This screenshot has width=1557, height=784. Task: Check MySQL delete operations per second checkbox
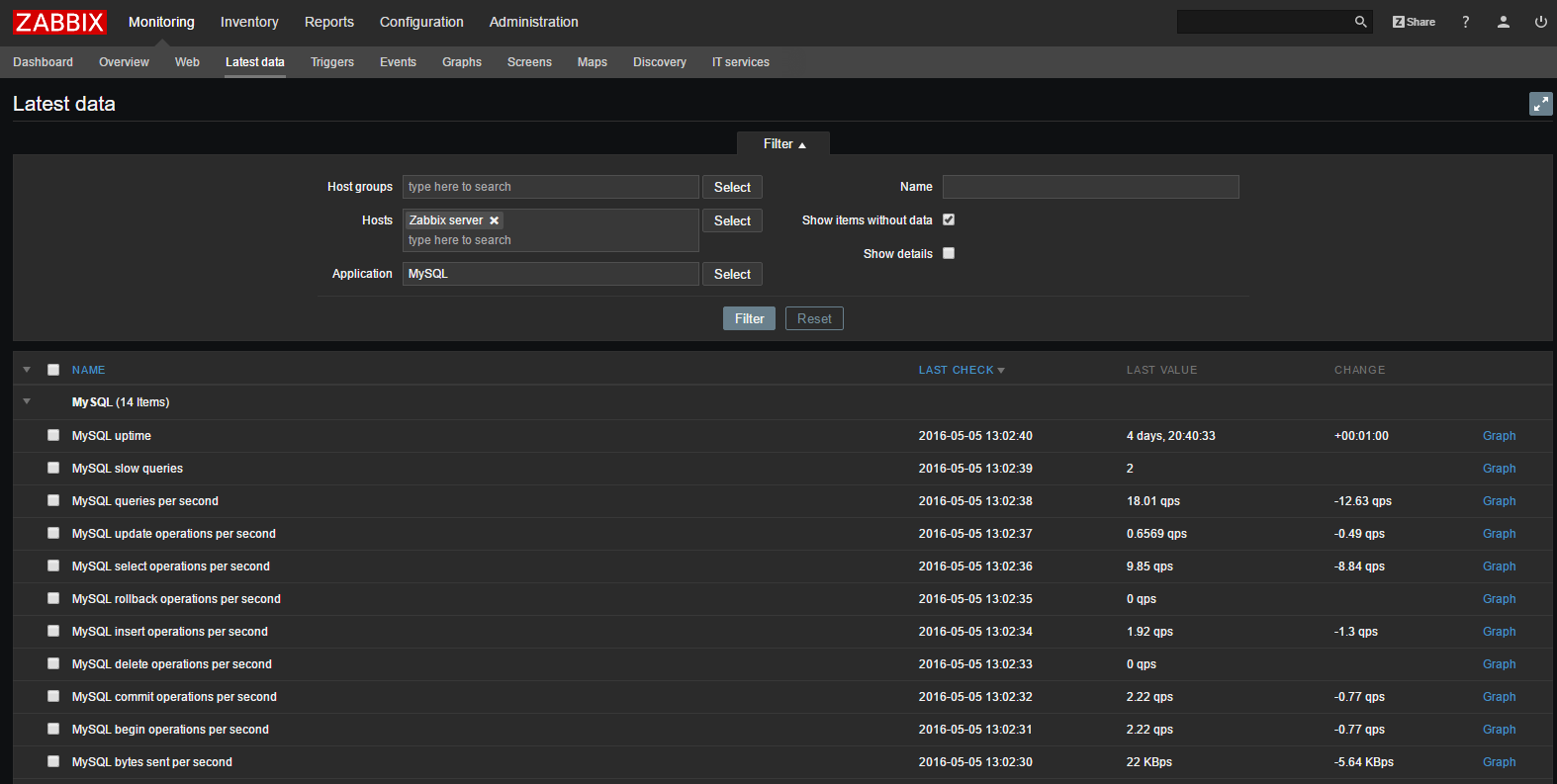pyautogui.click(x=53, y=663)
